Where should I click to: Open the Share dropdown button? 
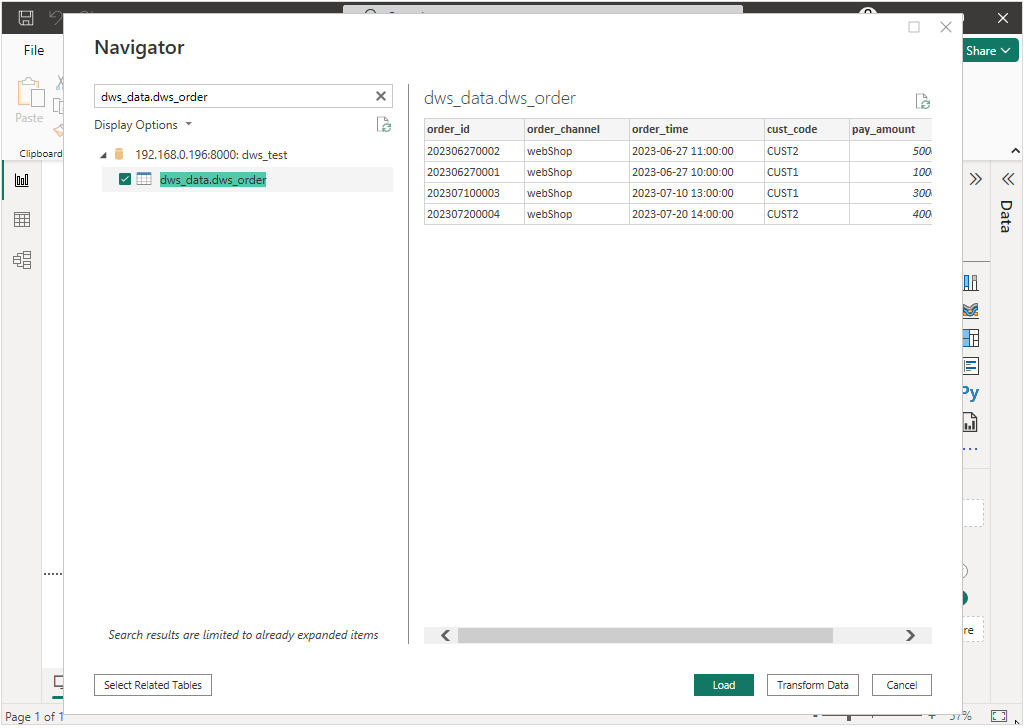988,51
